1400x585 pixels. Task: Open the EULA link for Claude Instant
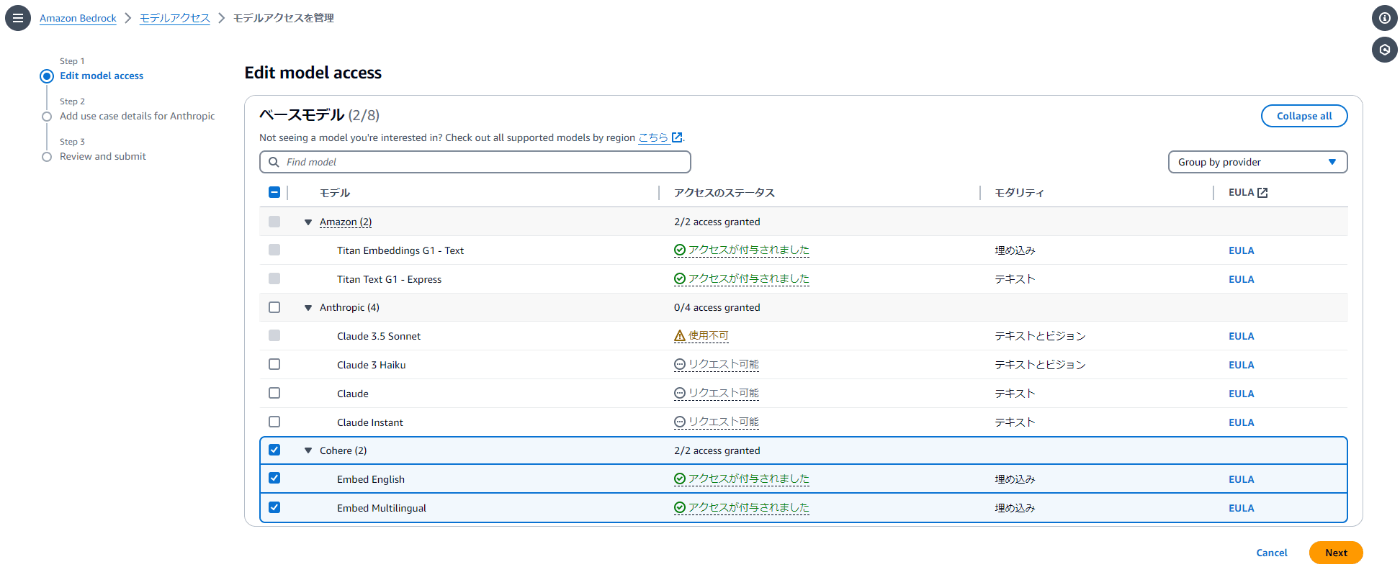[x=1241, y=422]
